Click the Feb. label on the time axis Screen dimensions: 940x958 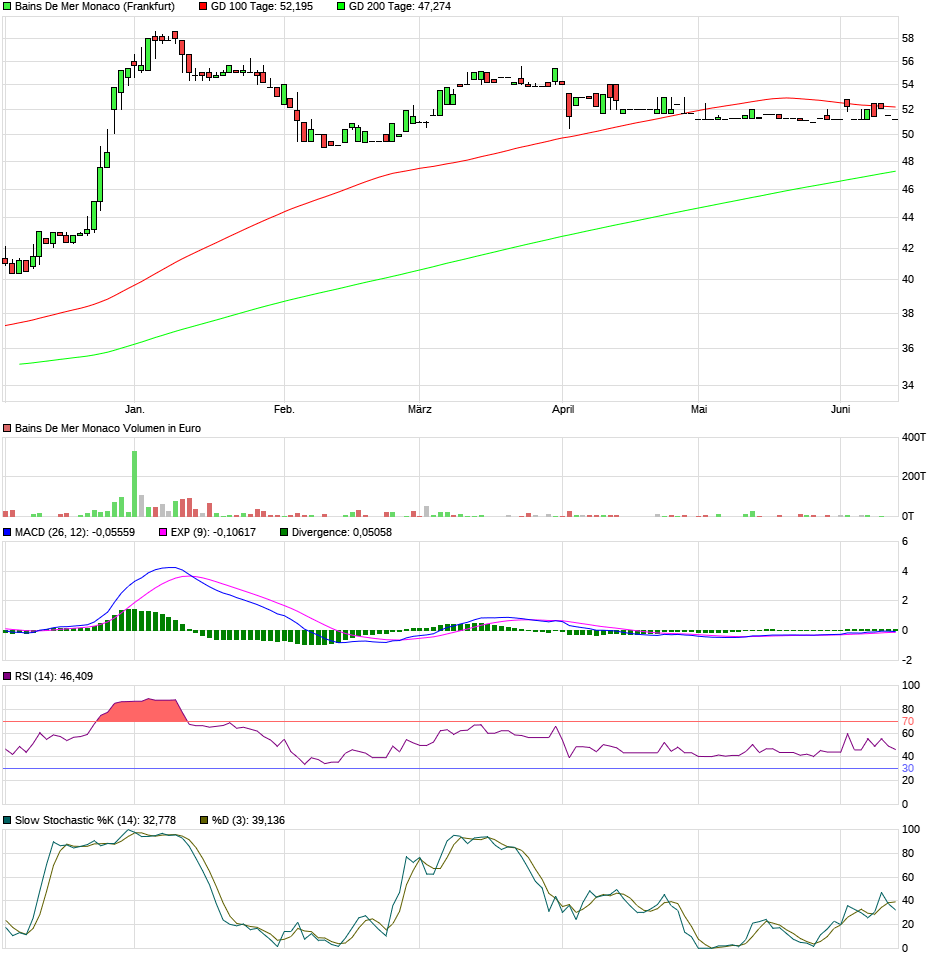284,409
